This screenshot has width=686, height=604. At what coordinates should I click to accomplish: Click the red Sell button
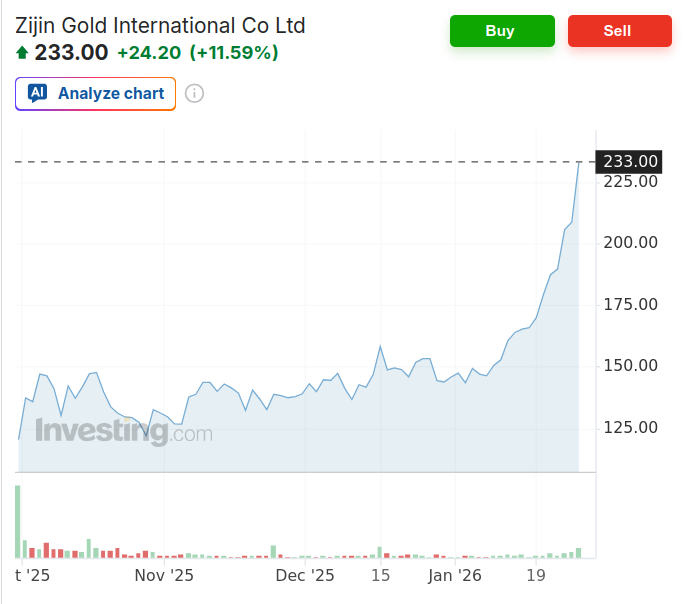[620, 31]
